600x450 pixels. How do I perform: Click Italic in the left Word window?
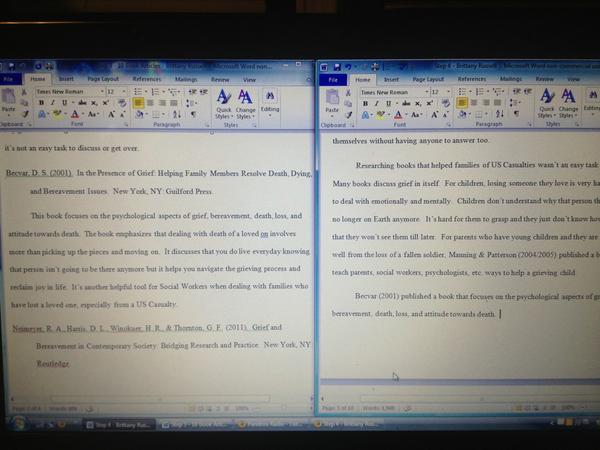tap(52, 103)
